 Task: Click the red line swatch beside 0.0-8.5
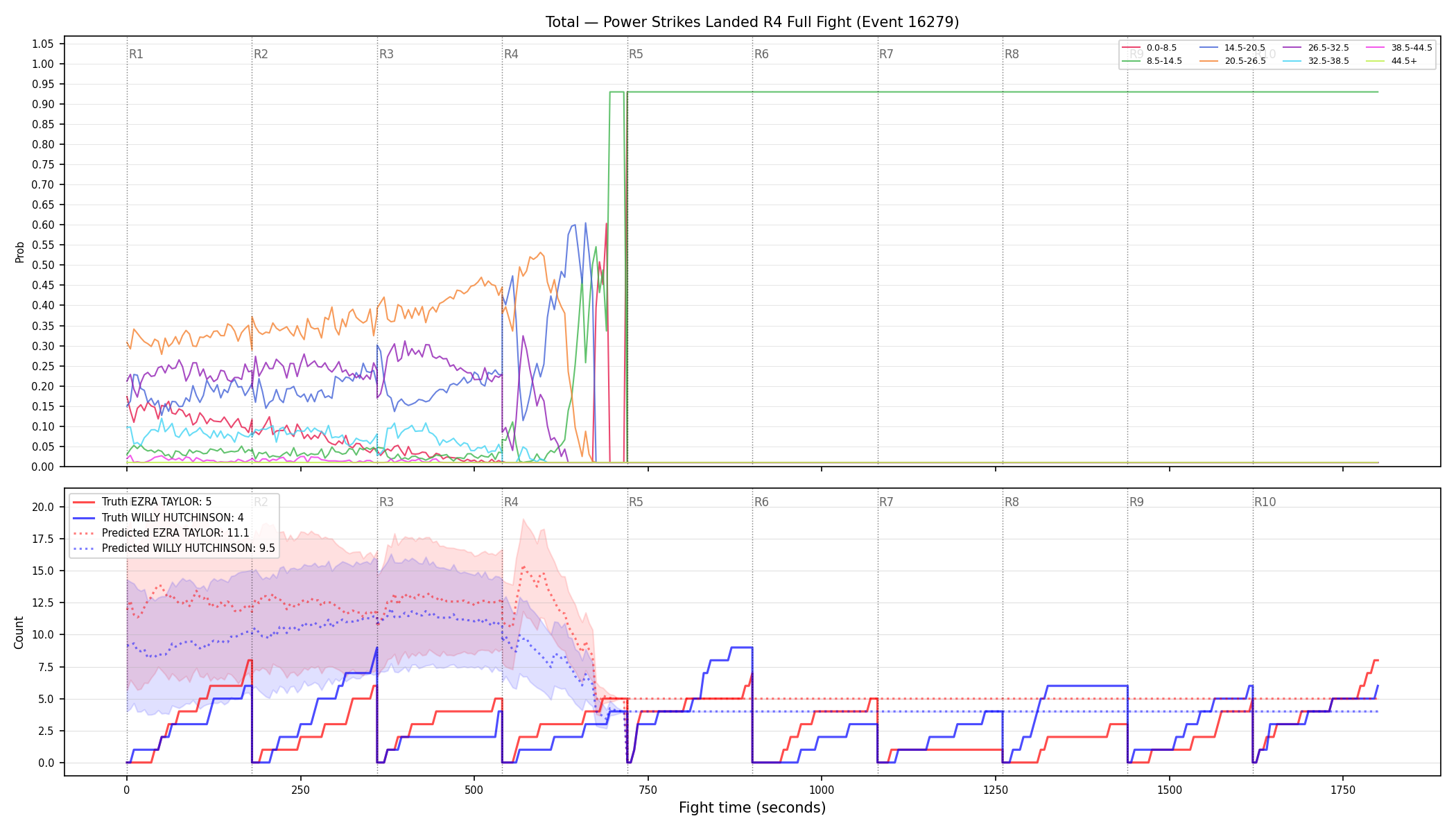(x=1131, y=48)
